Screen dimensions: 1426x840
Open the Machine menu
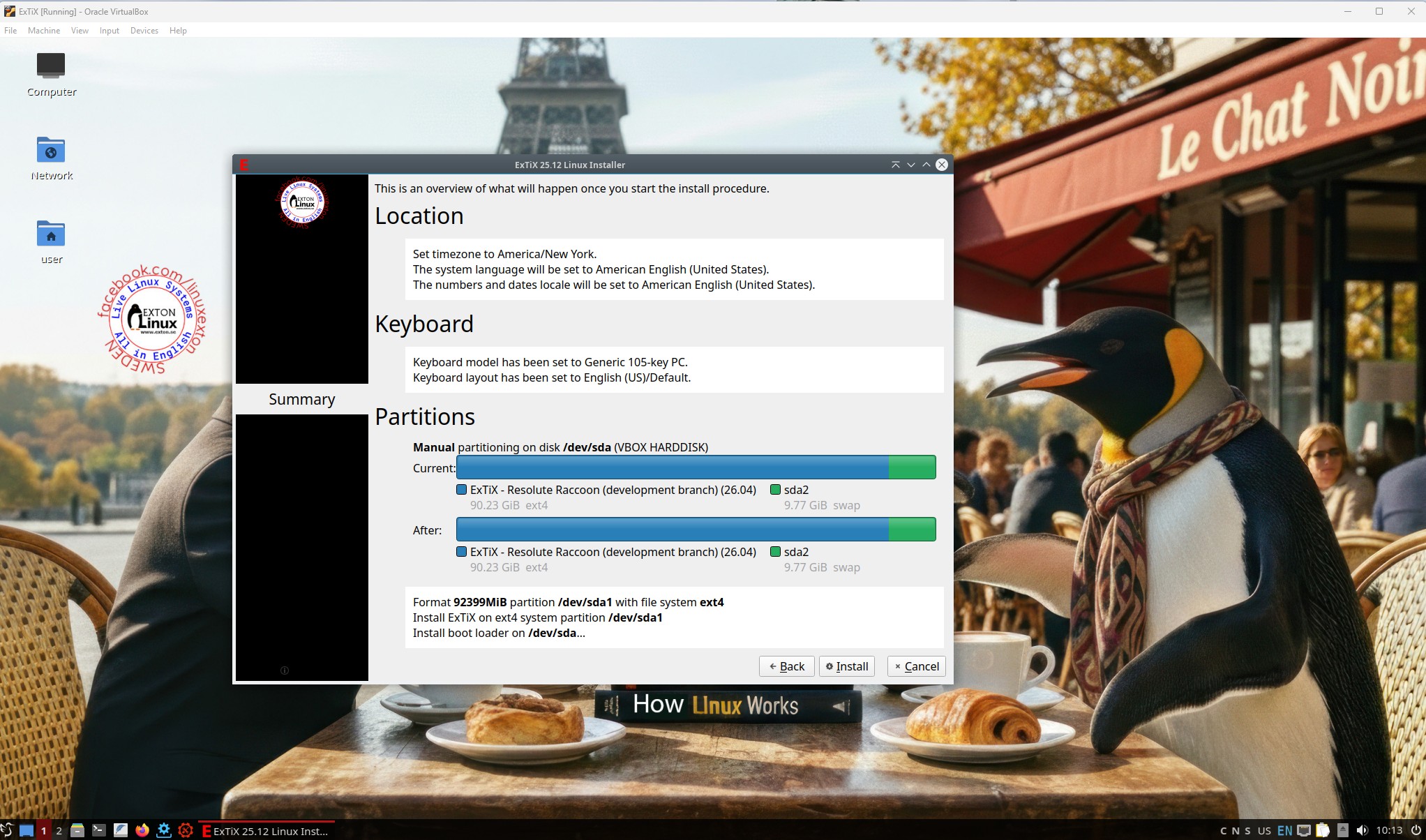pyautogui.click(x=44, y=31)
